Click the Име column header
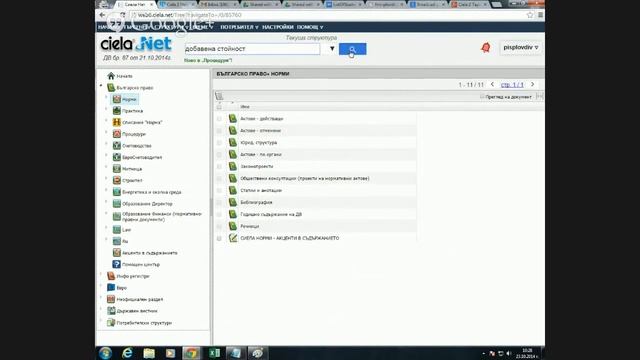640x360 pixels. 245,107
